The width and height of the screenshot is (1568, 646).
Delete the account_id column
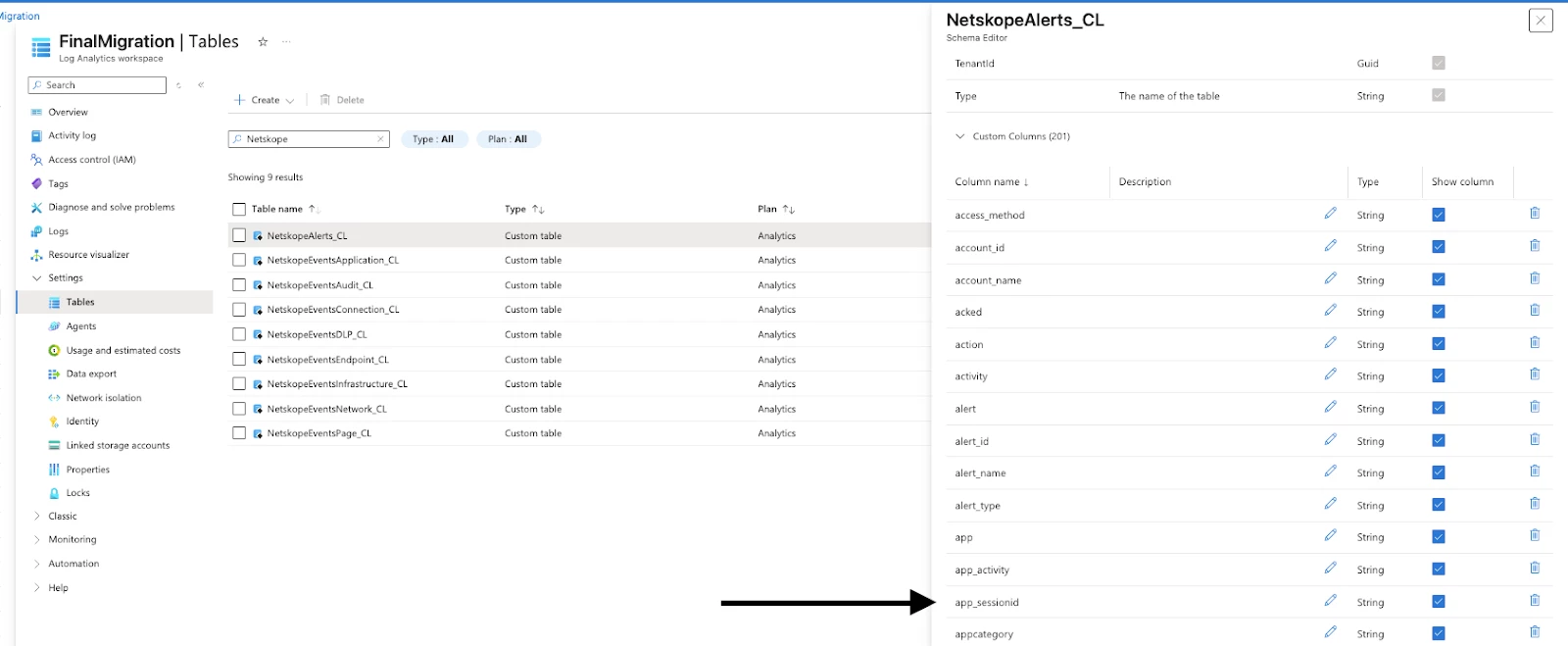1535,245
